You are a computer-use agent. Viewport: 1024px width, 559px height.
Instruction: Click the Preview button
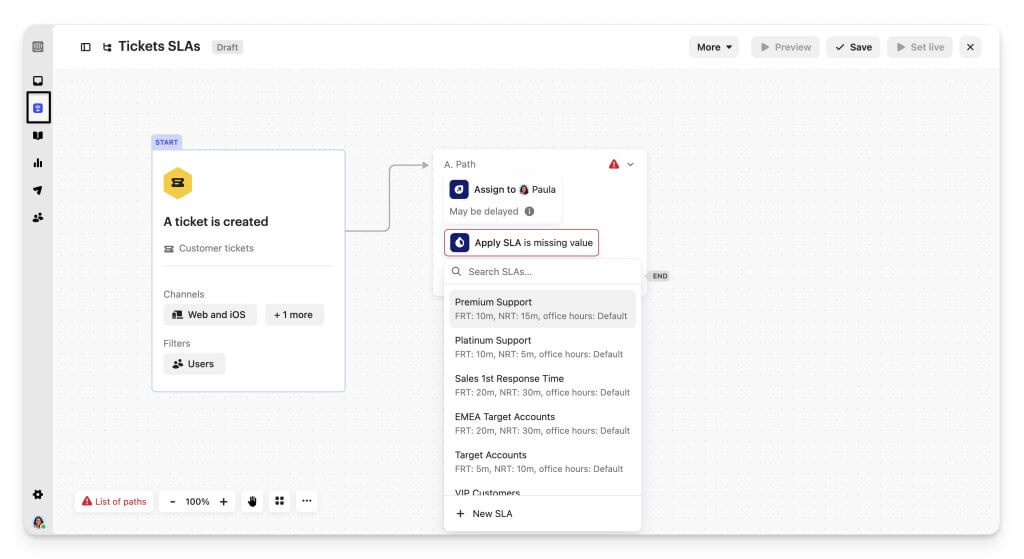coord(786,47)
